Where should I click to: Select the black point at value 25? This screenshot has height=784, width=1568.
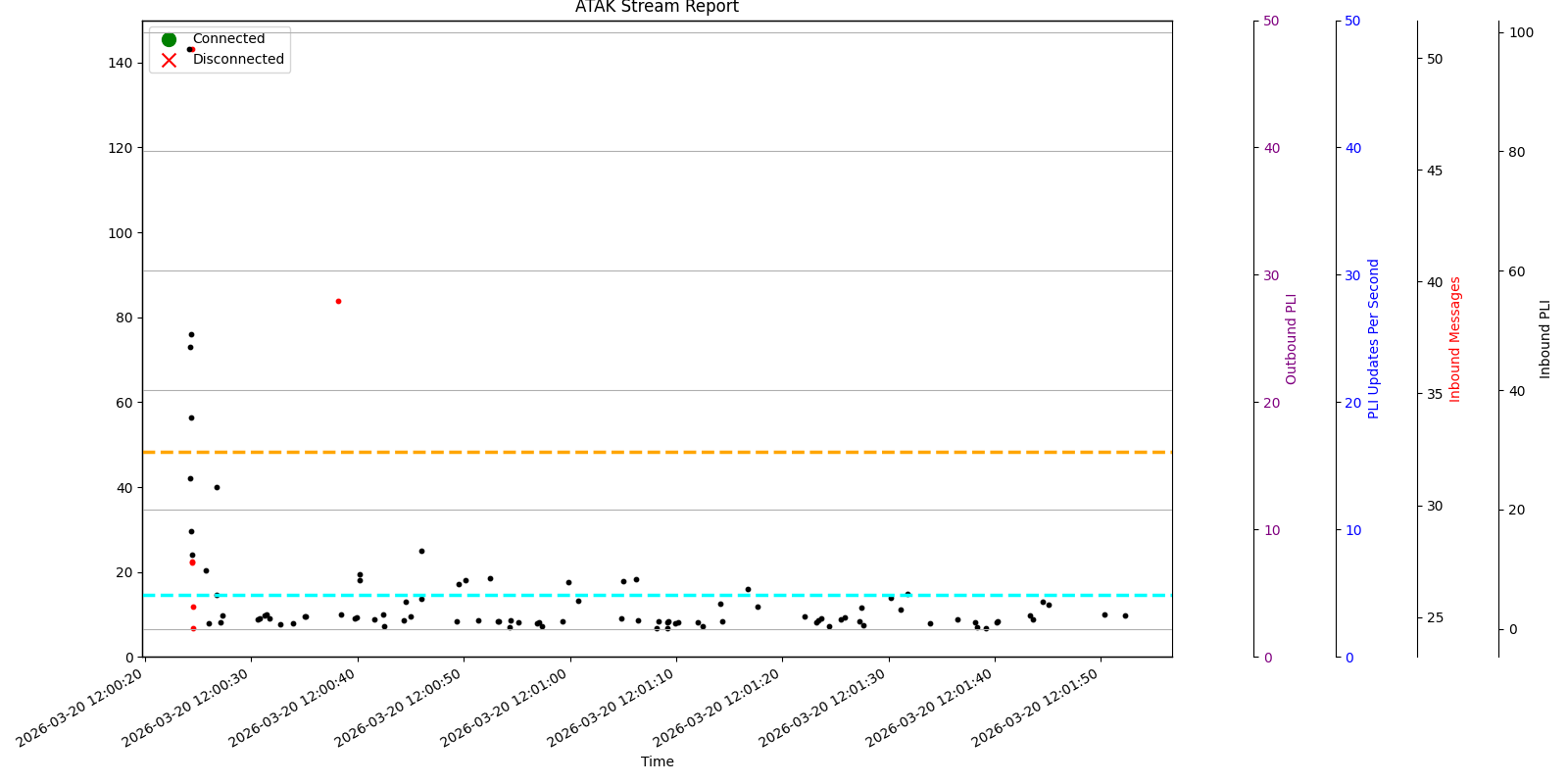coord(421,551)
